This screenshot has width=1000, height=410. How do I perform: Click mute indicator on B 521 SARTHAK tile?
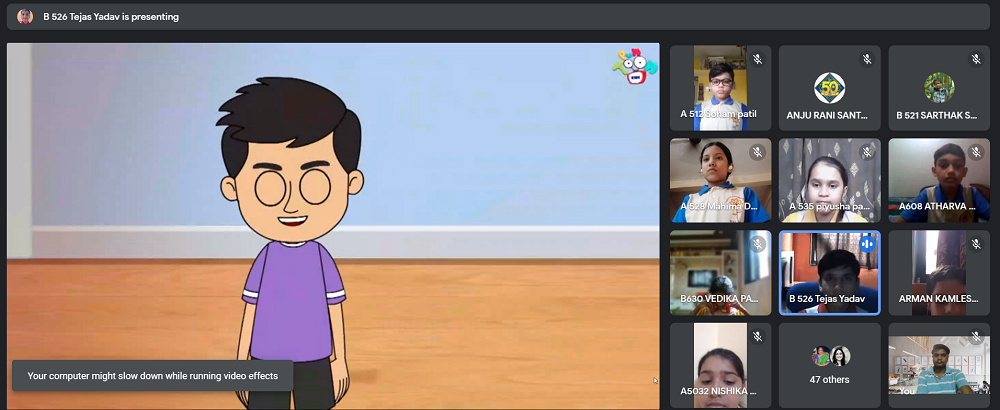976,60
